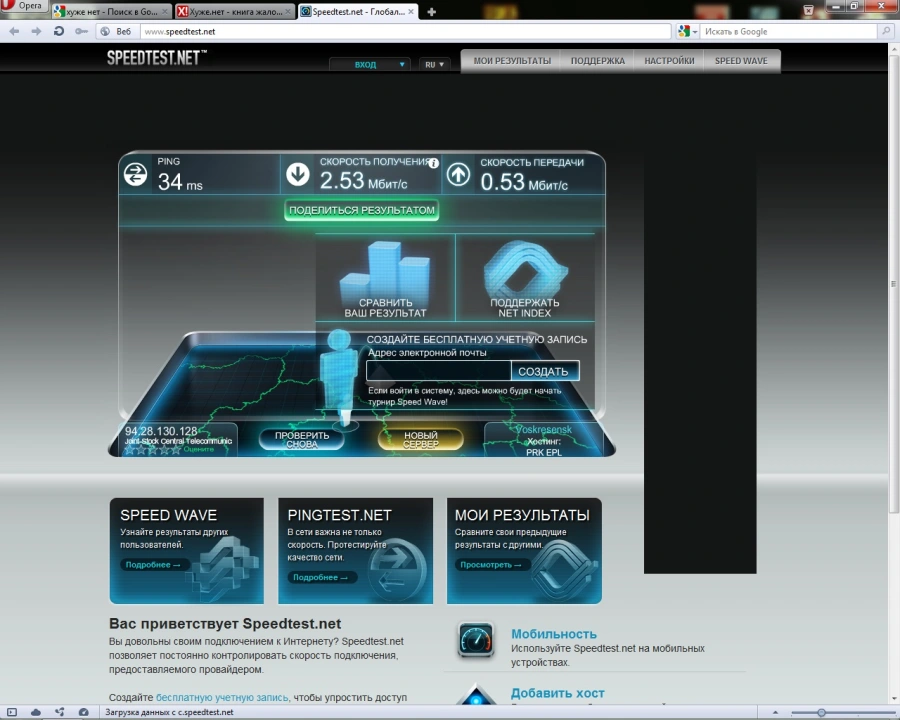Viewport: 900px width, 720px height.
Task: Open the closed tabs trash icon
Action: pyautogui.click(x=808, y=10)
